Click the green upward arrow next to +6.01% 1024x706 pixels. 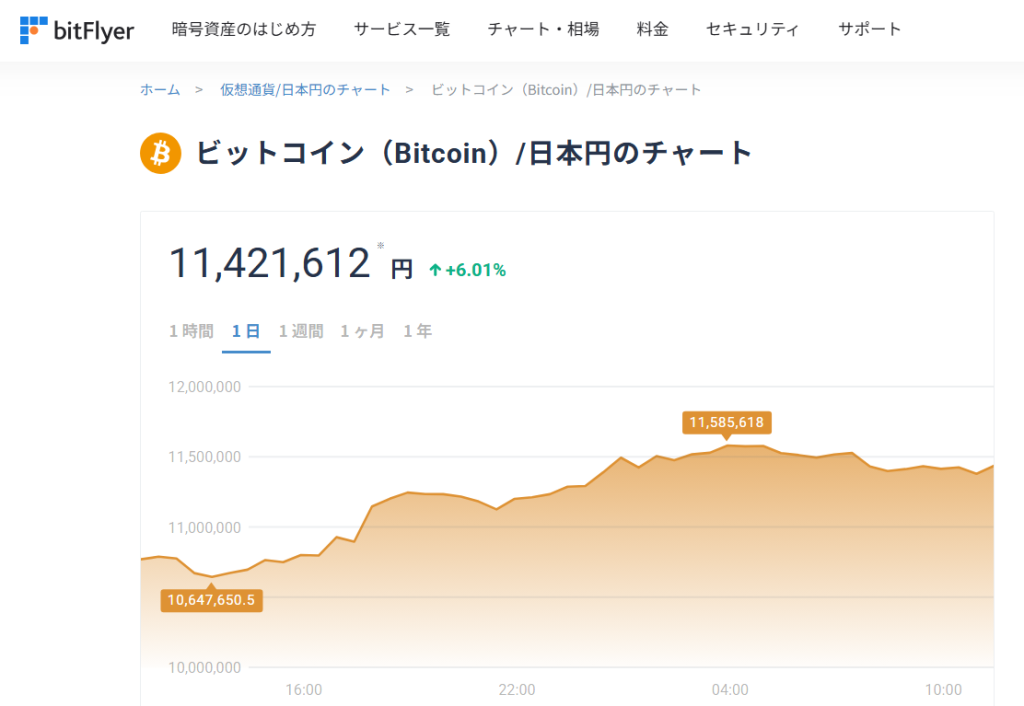[x=436, y=269]
